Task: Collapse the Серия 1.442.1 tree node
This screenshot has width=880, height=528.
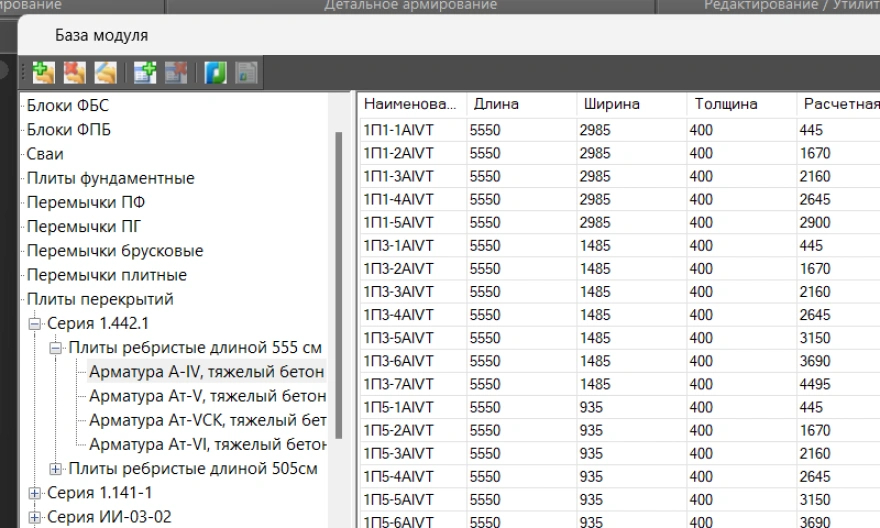Action: (36, 324)
